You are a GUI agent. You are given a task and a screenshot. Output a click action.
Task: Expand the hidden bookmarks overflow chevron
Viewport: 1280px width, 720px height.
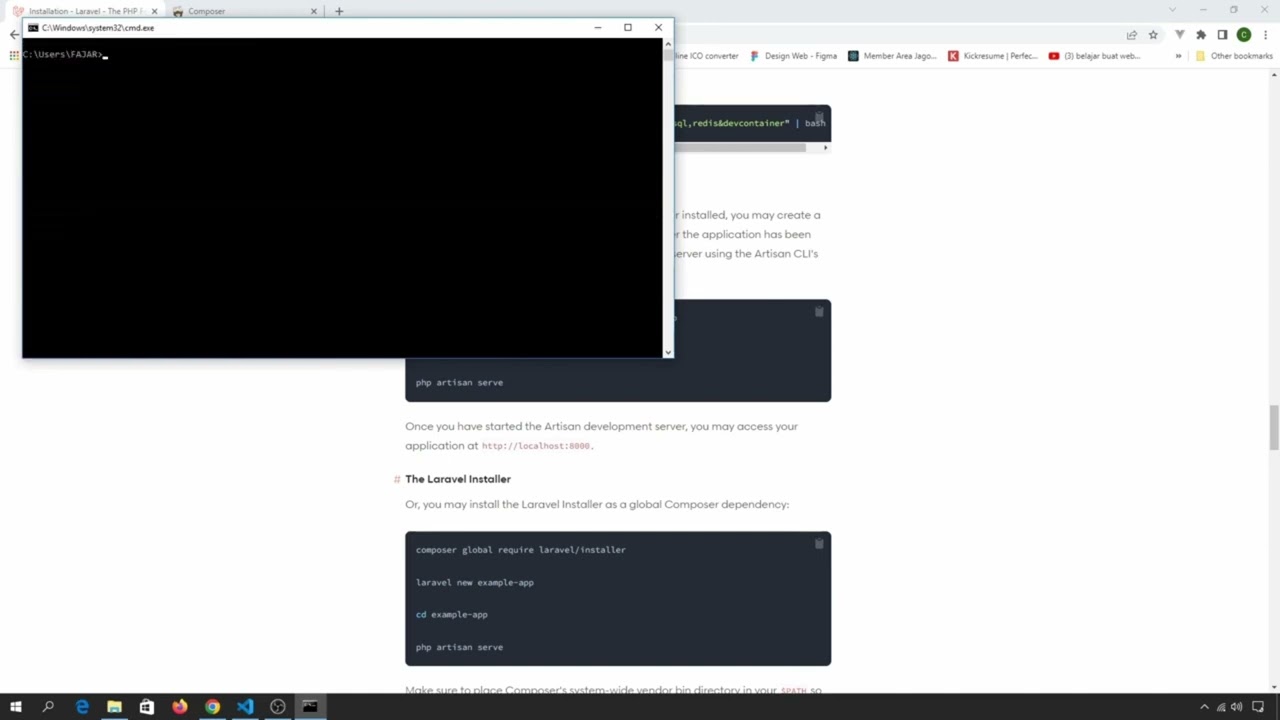1178,56
